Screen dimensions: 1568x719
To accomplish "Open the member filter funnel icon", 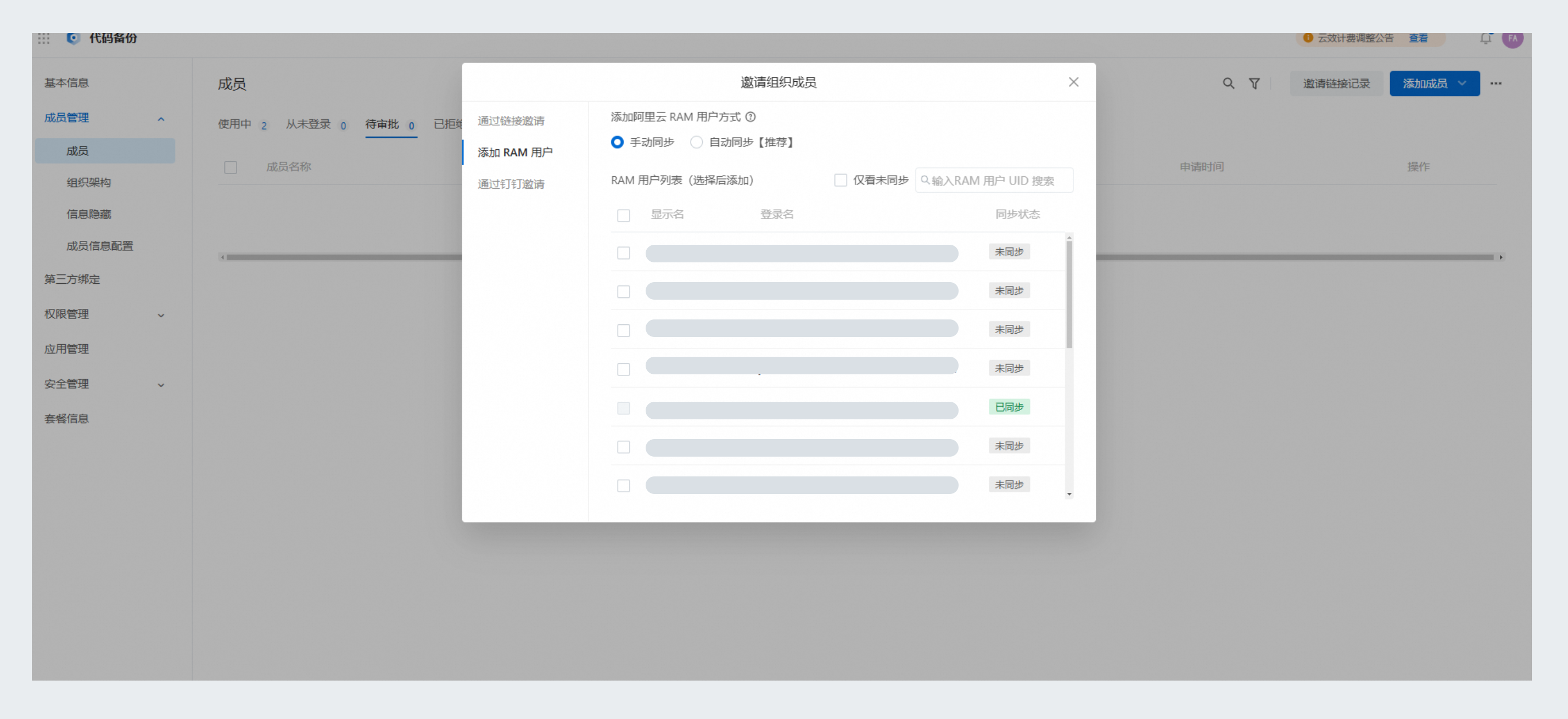I will point(1255,83).
